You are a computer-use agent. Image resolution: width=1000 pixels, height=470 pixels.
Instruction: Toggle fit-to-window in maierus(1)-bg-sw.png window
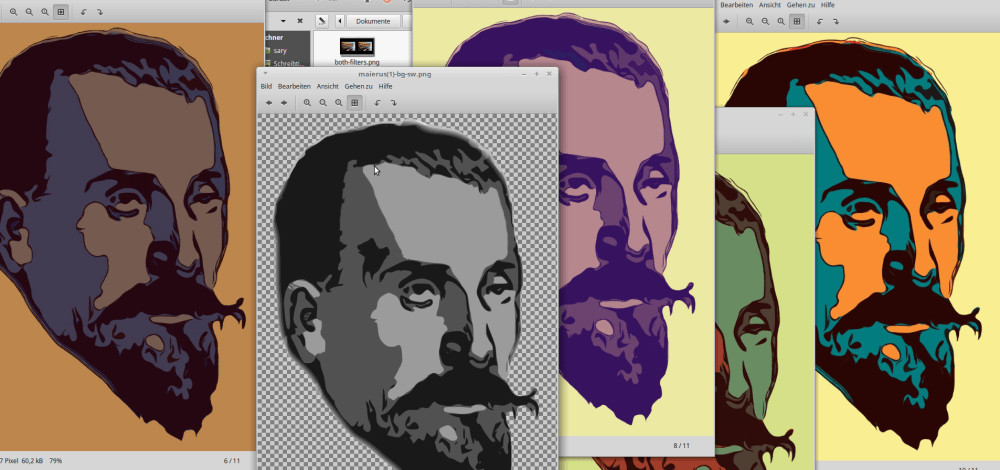354,102
